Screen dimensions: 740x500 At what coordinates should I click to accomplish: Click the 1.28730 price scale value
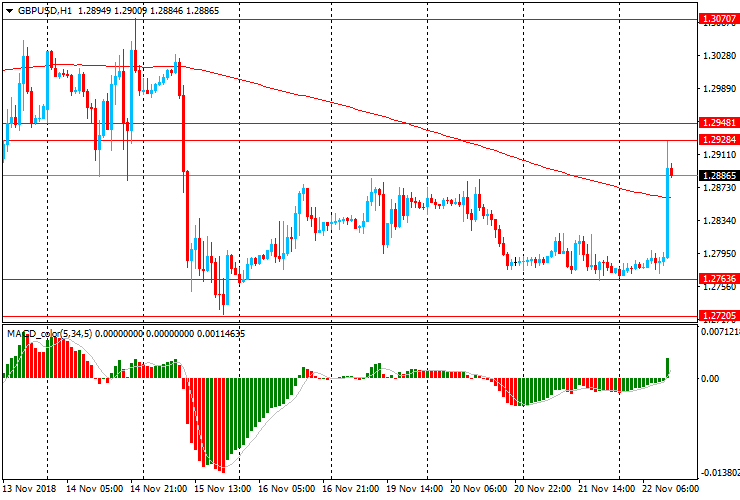pyautogui.click(x=719, y=188)
